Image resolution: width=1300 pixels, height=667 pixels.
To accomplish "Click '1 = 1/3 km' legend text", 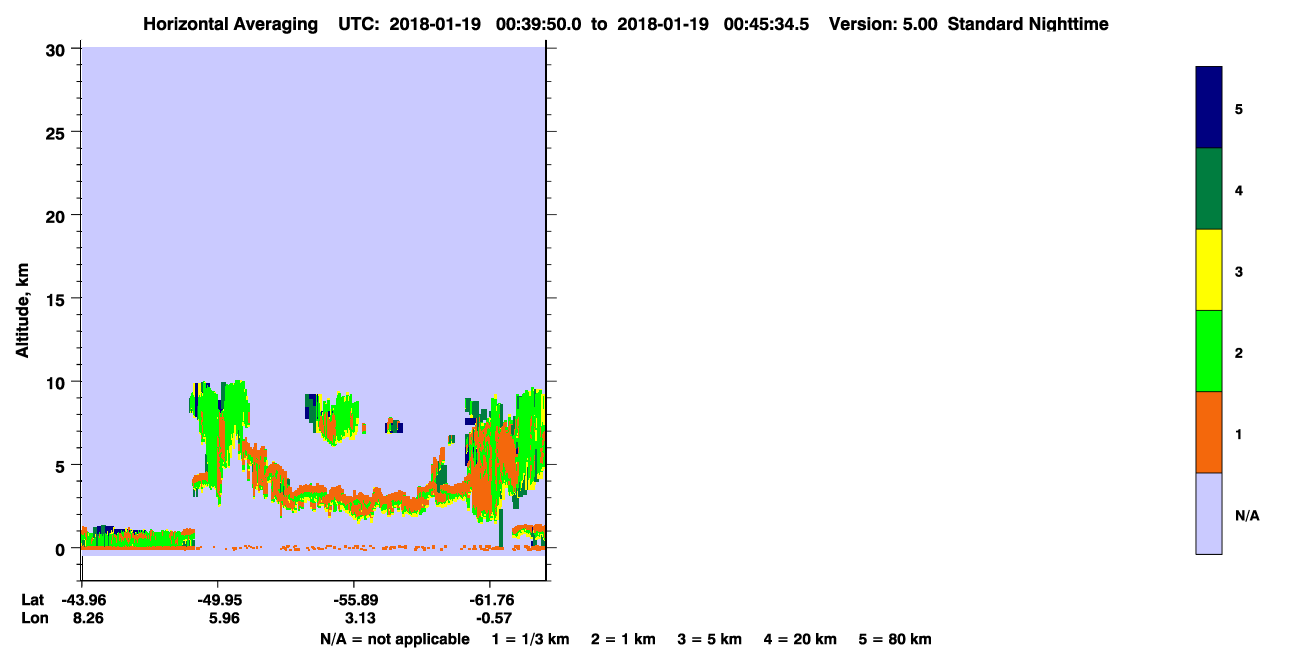I will [530, 639].
